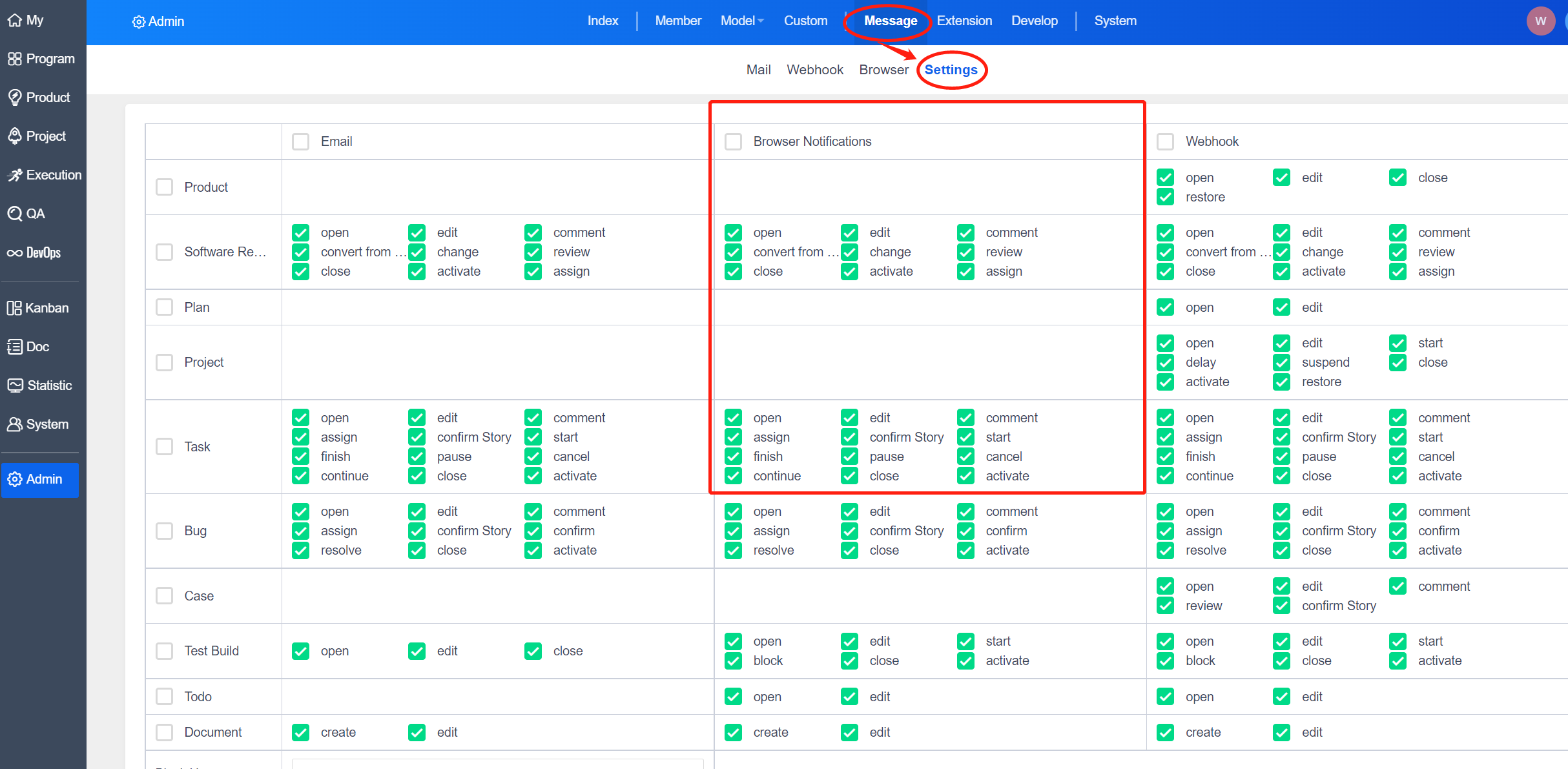Open Kanban board in sidebar
The image size is (1568, 769).
point(37,308)
